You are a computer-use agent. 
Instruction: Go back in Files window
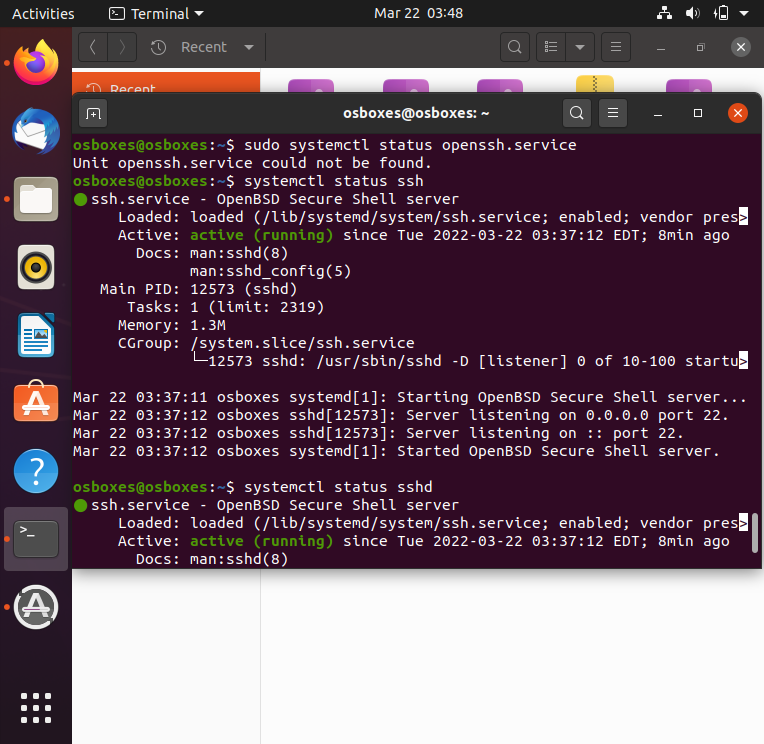pyautogui.click(x=93, y=47)
